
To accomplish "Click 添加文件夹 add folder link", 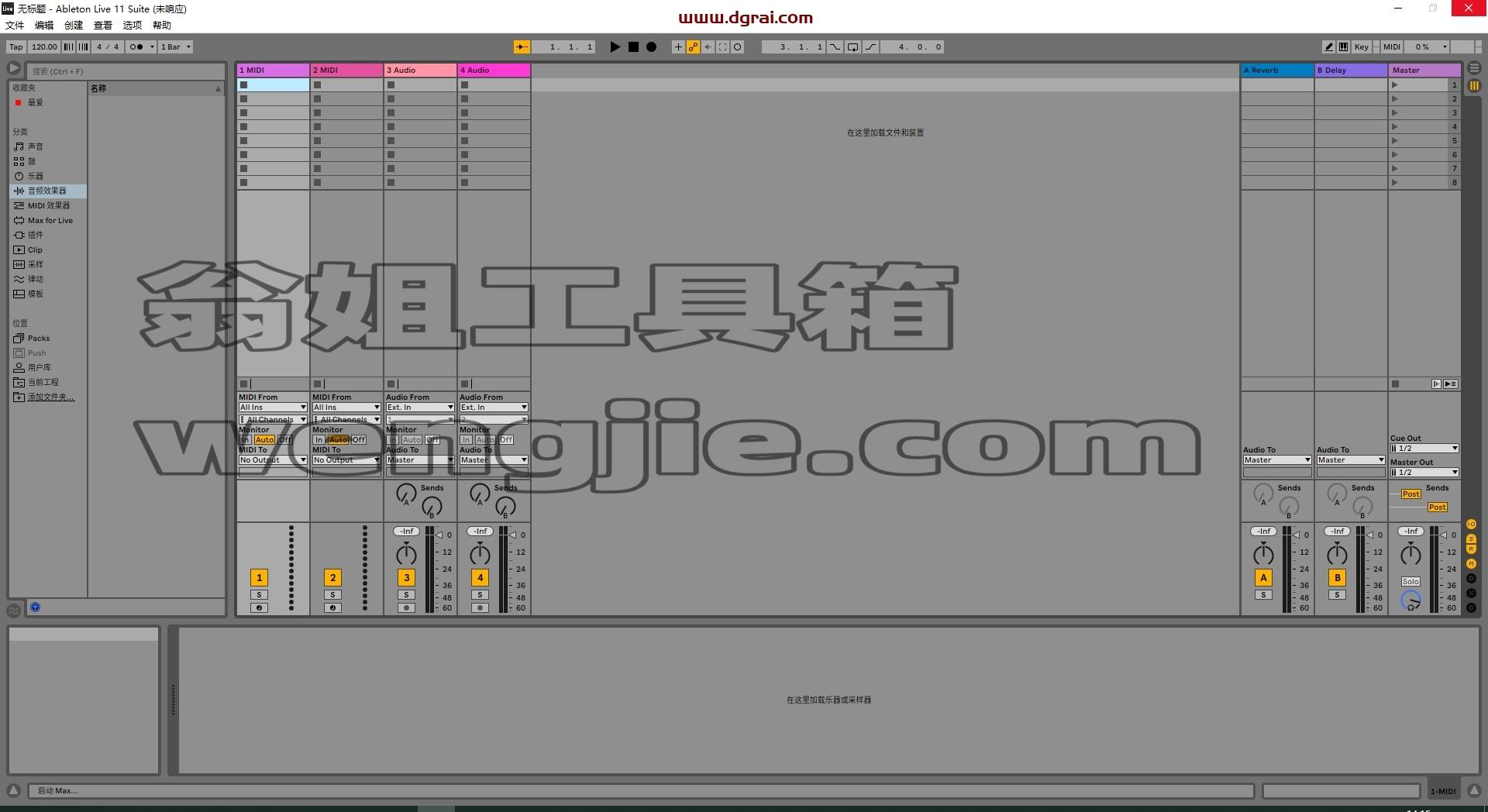I will pos(51,397).
